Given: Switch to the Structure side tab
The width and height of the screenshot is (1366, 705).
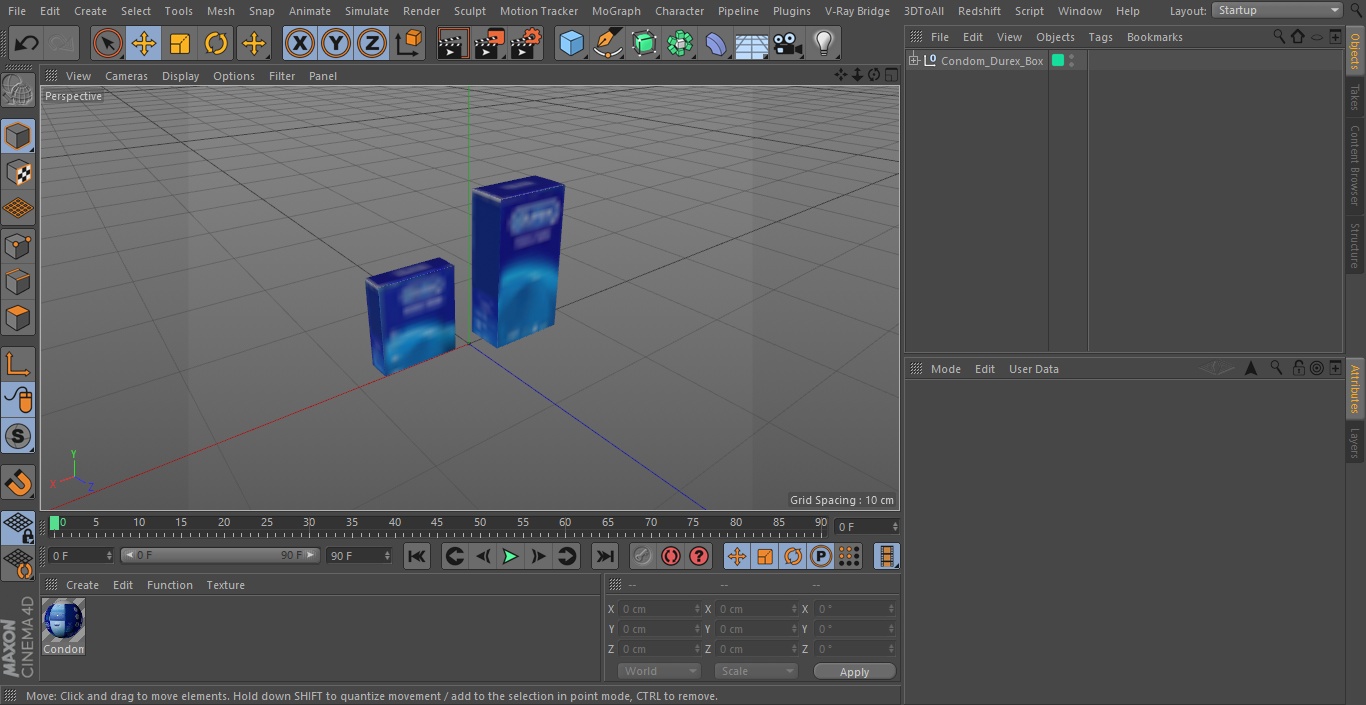Looking at the screenshot, I should click(1355, 245).
